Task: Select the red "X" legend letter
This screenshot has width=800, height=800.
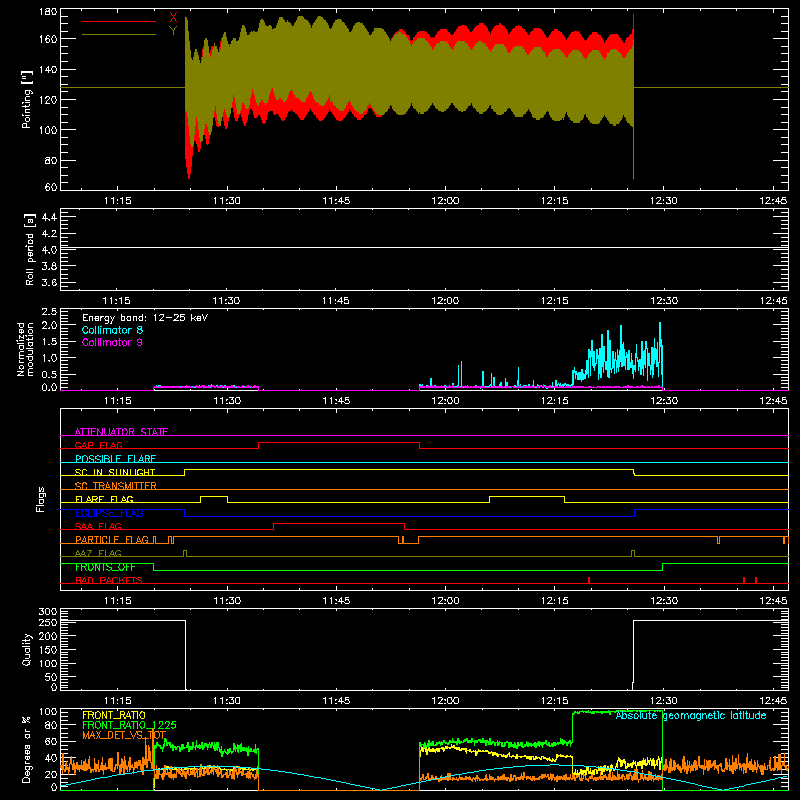Action: 173,17
